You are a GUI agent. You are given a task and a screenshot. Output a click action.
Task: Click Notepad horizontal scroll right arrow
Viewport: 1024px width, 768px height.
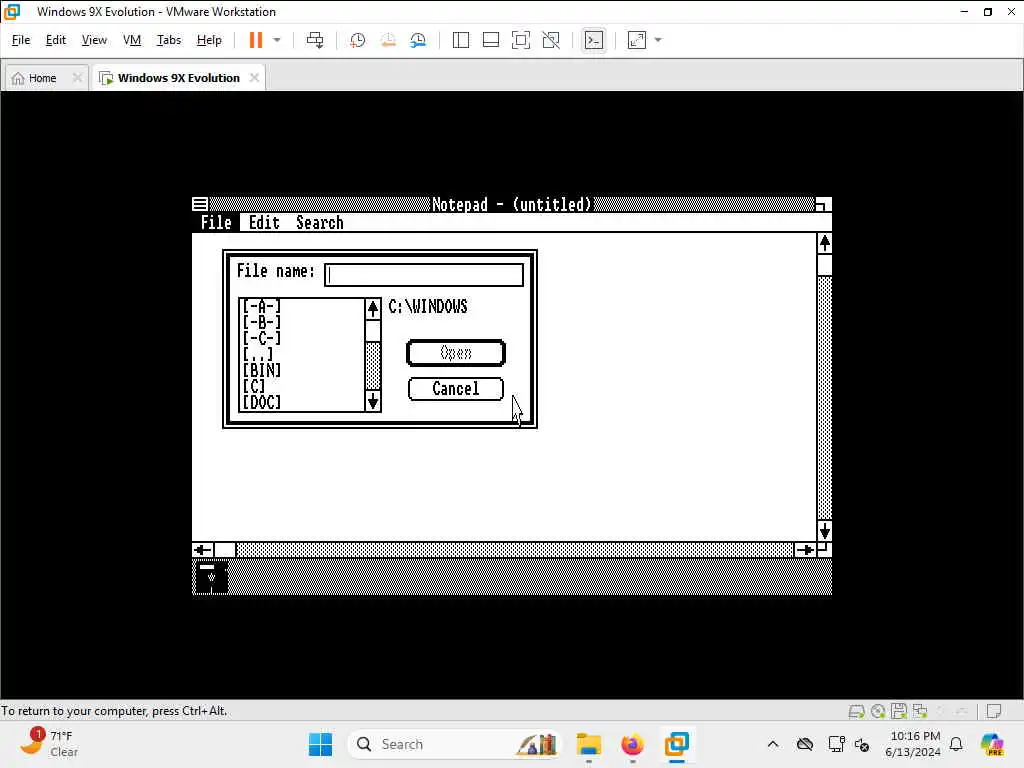click(805, 550)
